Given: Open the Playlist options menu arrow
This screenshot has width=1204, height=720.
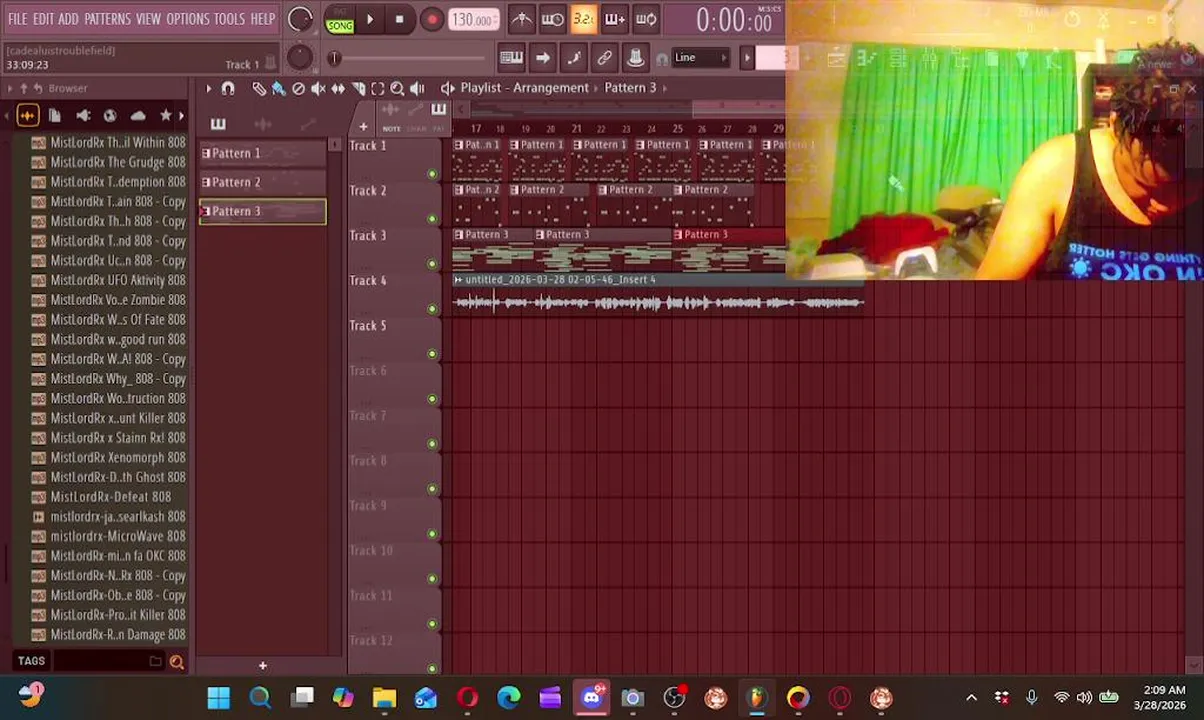Looking at the screenshot, I should [209, 88].
